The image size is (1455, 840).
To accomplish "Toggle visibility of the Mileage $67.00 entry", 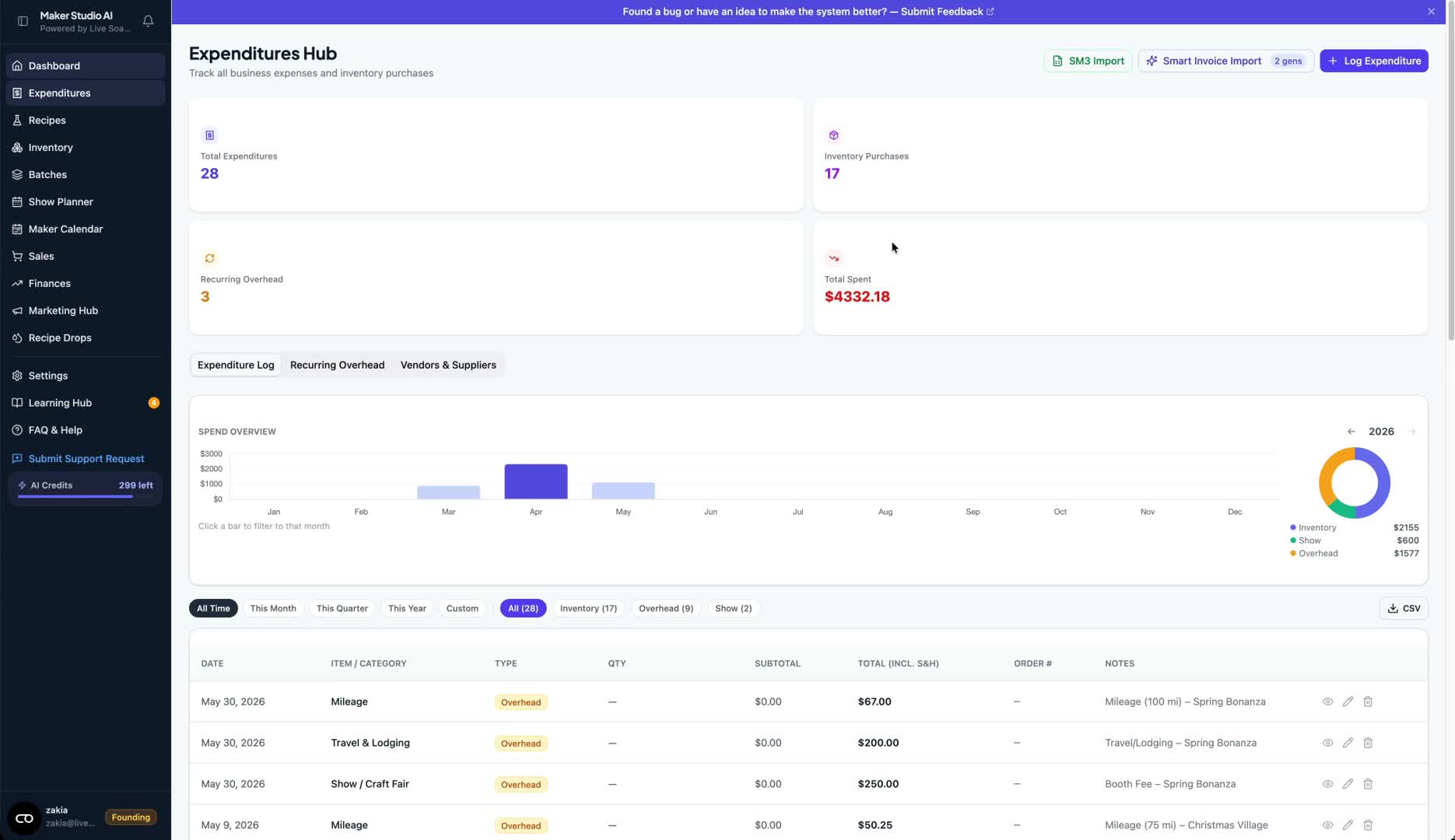I will click(x=1328, y=701).
